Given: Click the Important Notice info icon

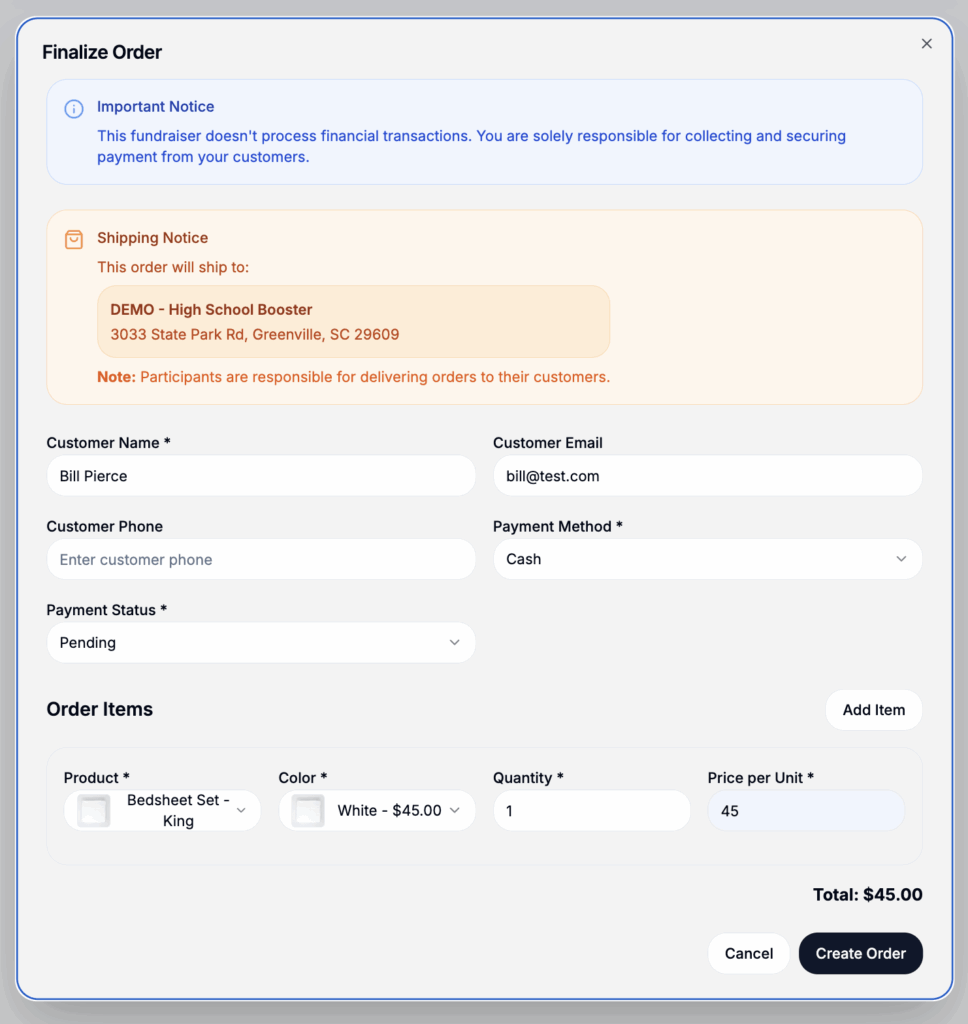Looking at the screenshot, I should tap(74, 108).
